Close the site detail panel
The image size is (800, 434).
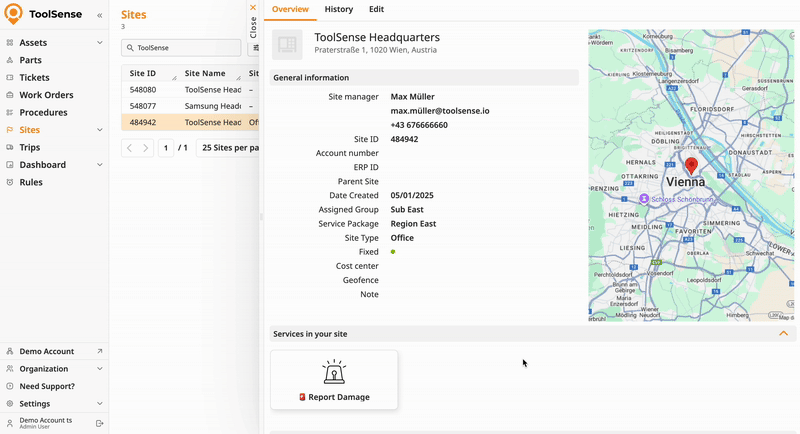(x=253, y=8)
